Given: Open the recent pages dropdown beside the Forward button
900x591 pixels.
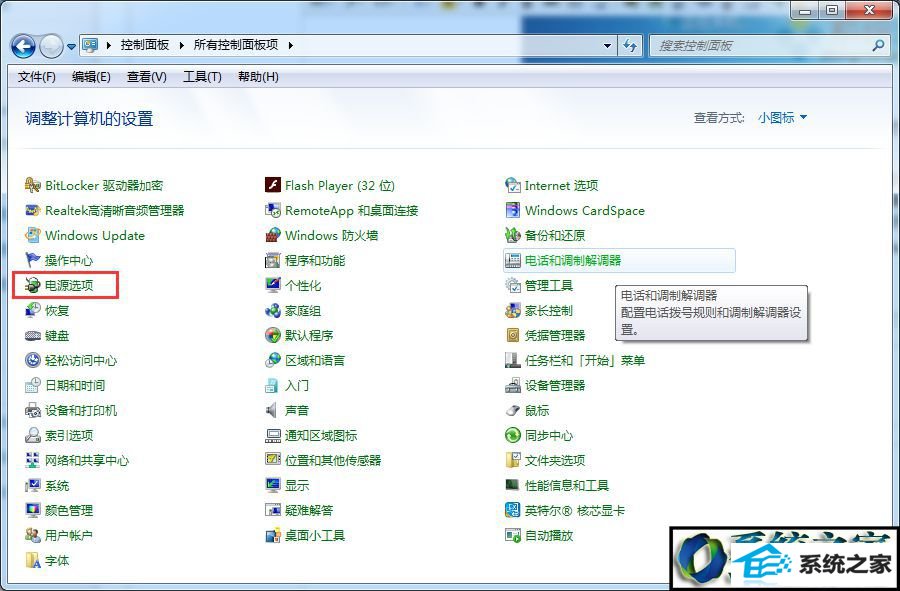Looking at the screenshot, I should pos(71,46).
